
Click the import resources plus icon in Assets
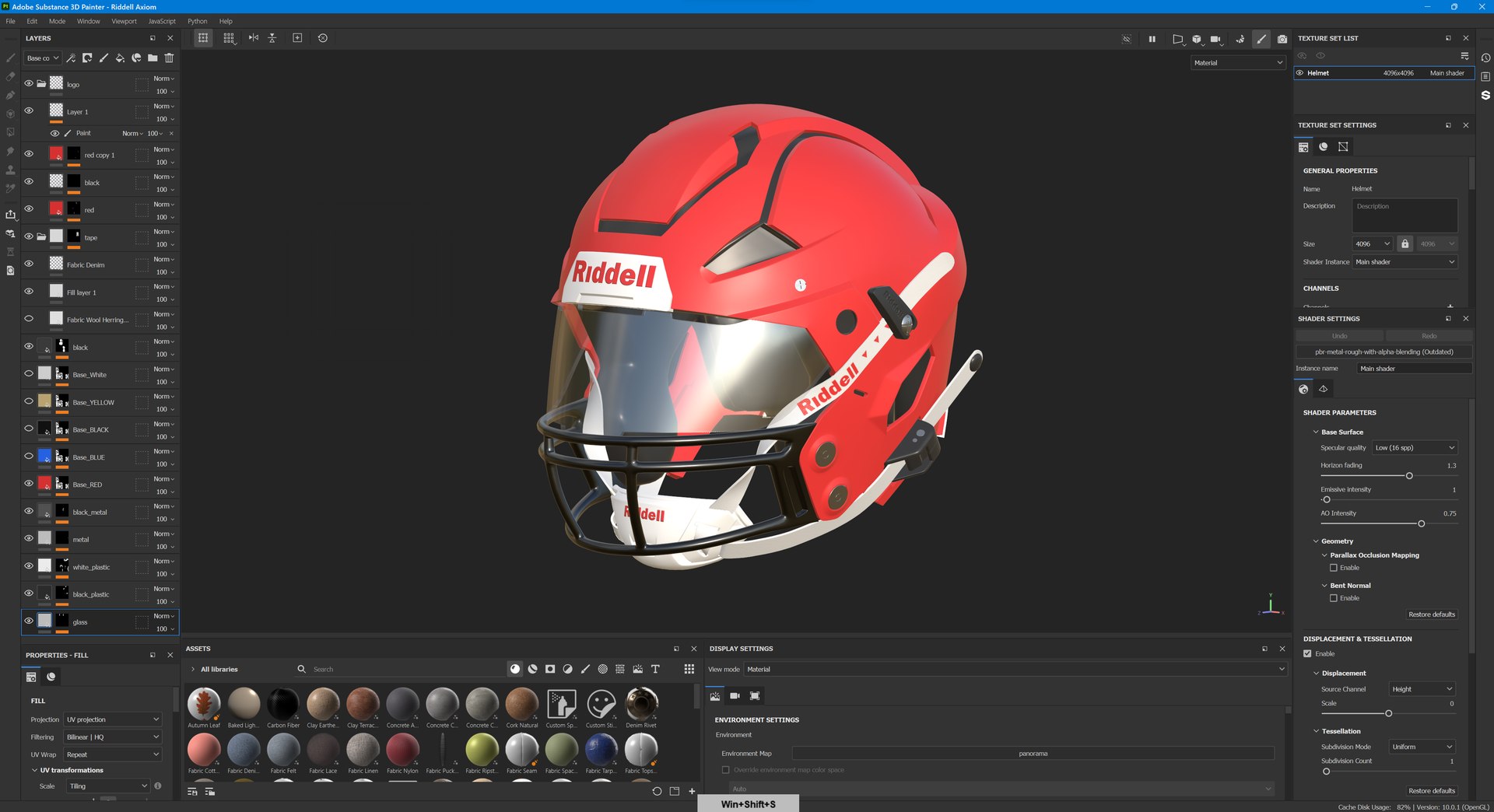(x=692, y=791)
